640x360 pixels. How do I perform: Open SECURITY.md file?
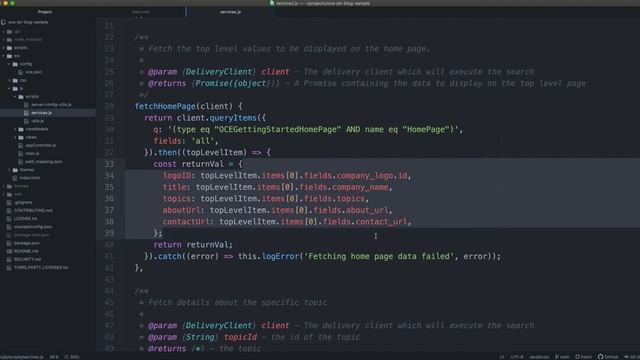[27, 259]
